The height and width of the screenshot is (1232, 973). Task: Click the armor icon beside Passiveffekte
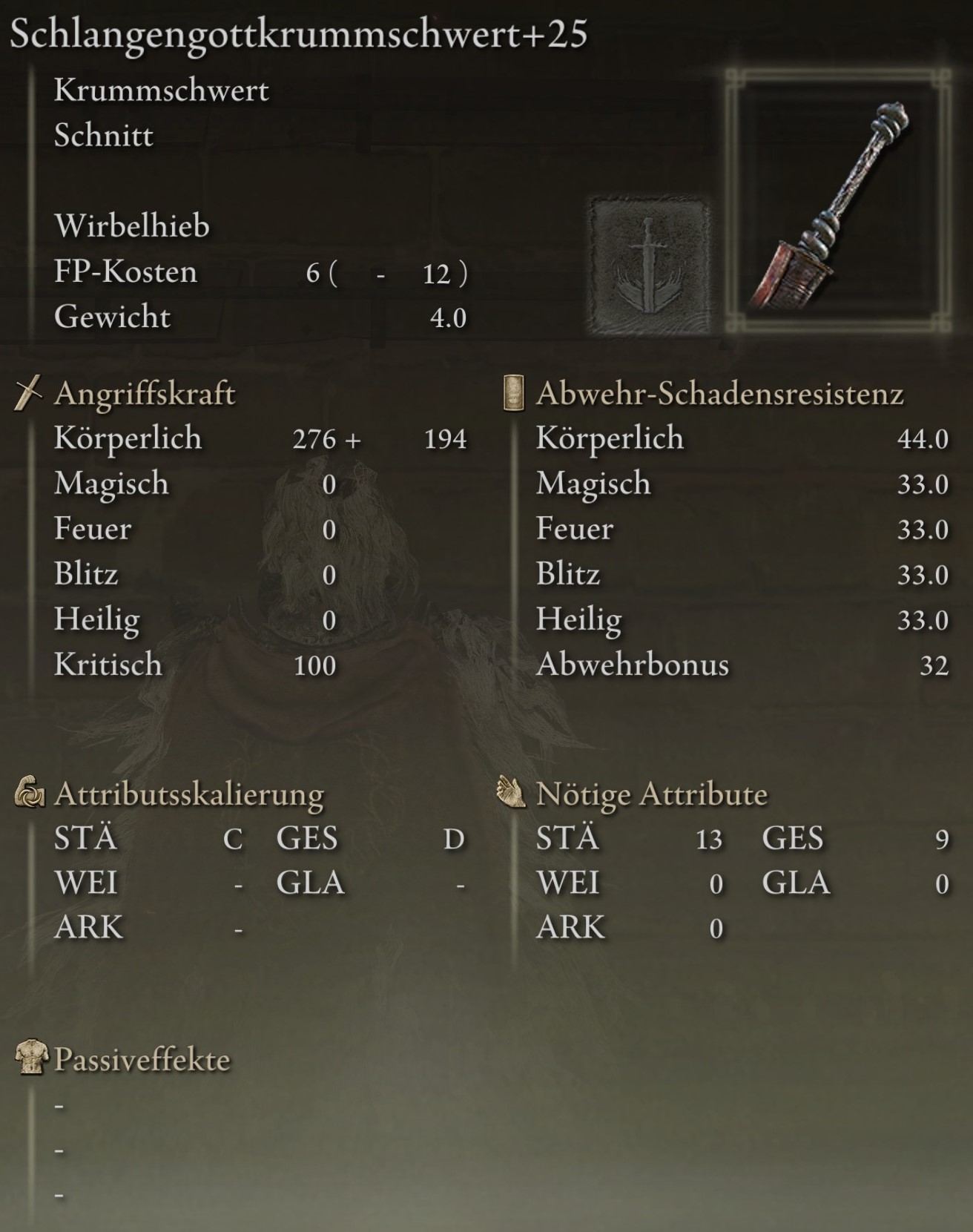32,1058
